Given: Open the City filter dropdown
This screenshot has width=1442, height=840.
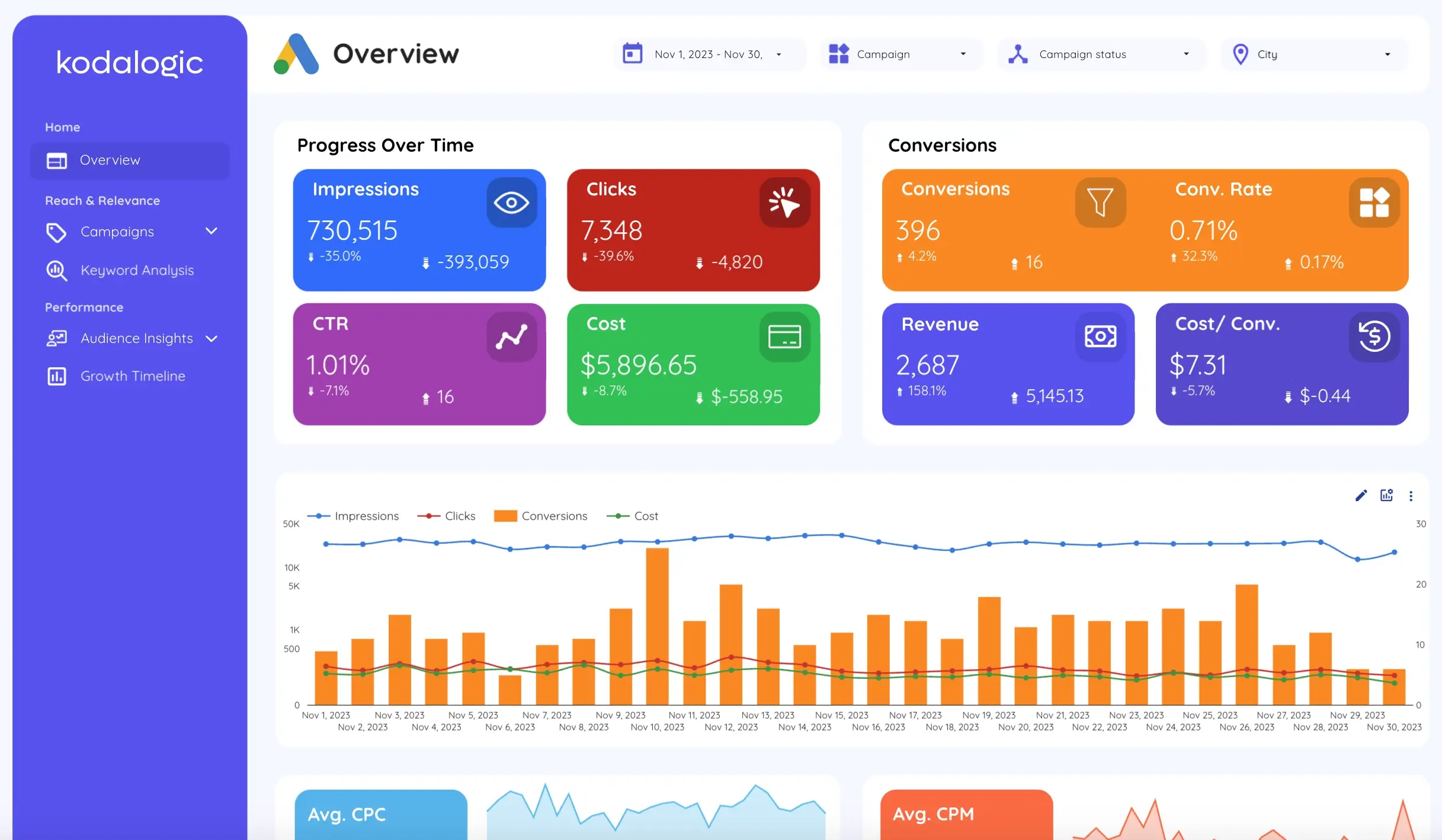Looking at the screenshot, I should point(1387,54).
